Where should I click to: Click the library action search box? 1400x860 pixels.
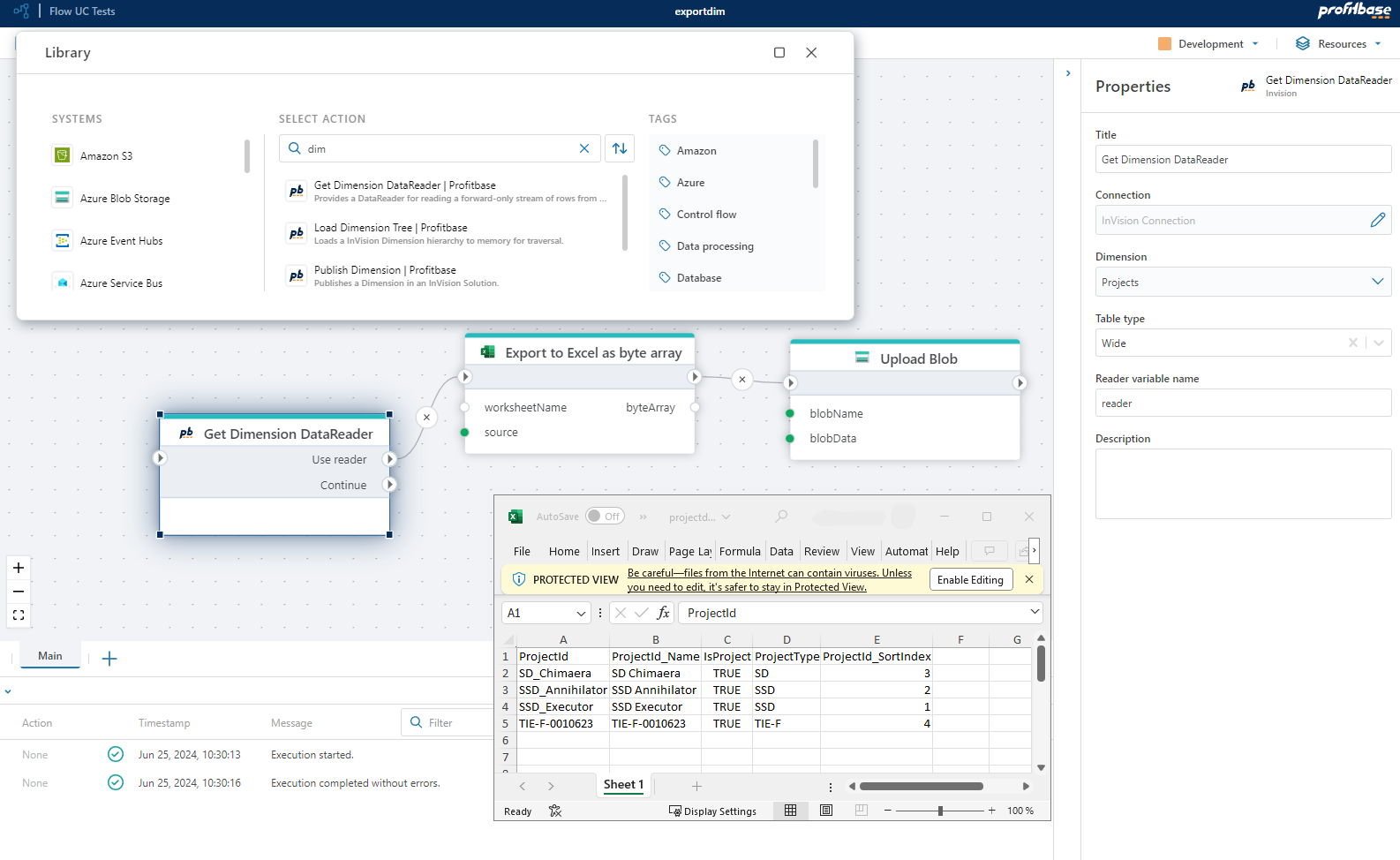pyautogui.click(x=440, y=148)
